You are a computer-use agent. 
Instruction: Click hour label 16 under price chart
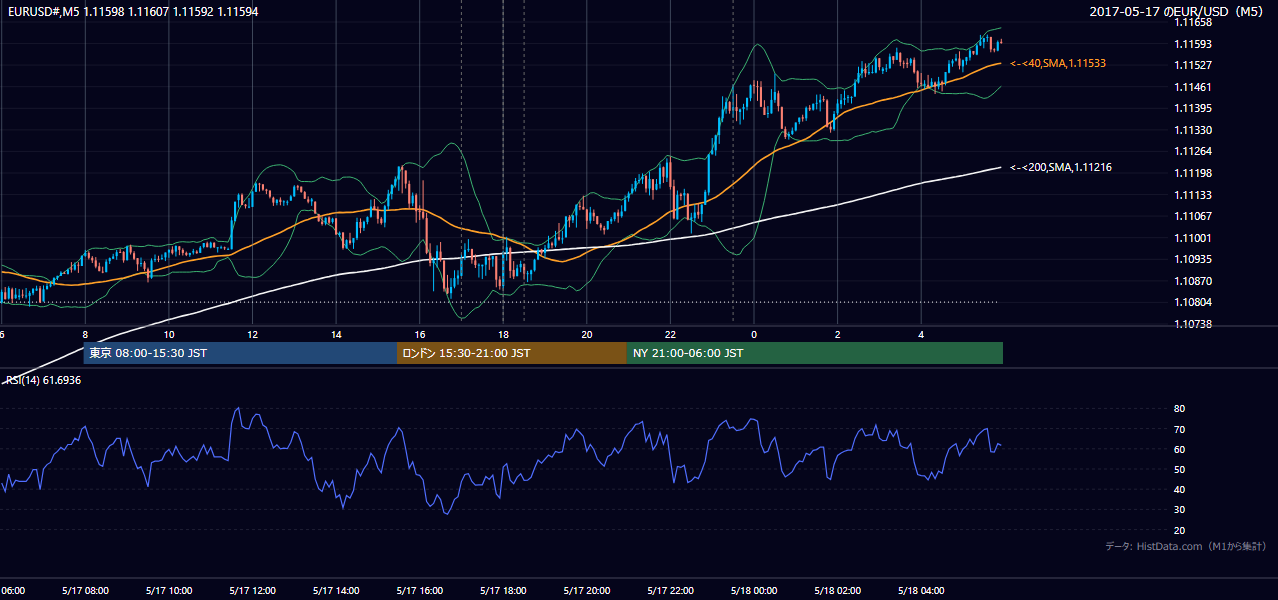[420, 334]
